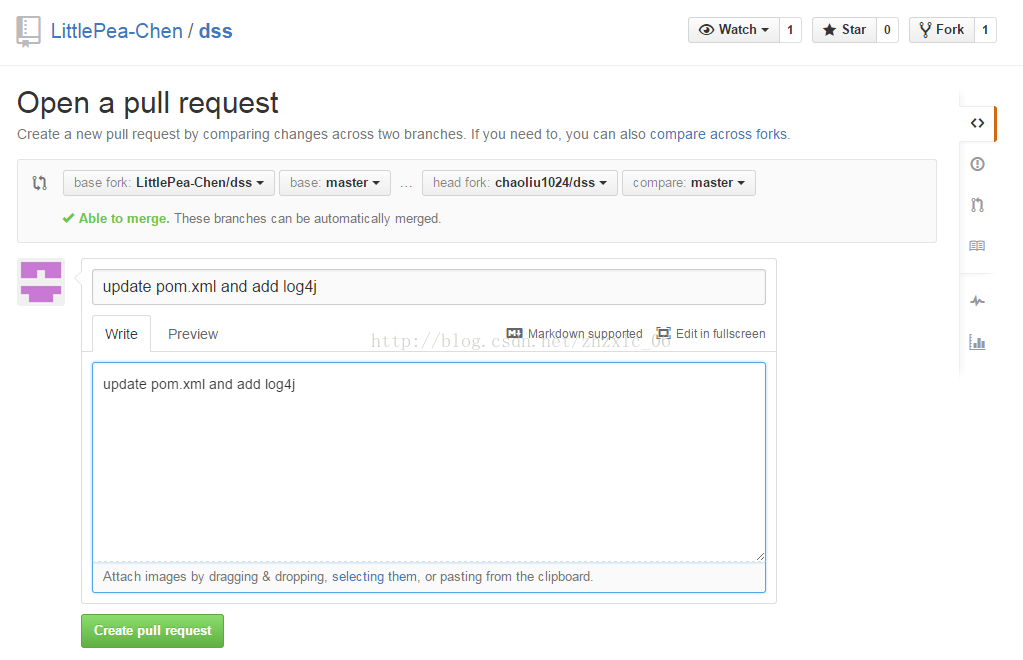Click the repository book icon

tap(28, 31)
